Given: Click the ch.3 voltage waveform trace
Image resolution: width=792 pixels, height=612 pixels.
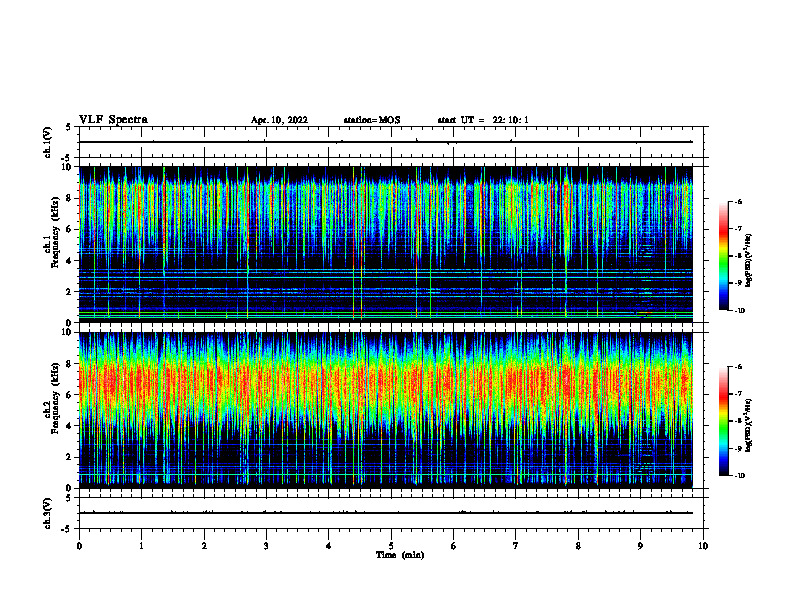Looking at the screenshot, I should (385, 513).
